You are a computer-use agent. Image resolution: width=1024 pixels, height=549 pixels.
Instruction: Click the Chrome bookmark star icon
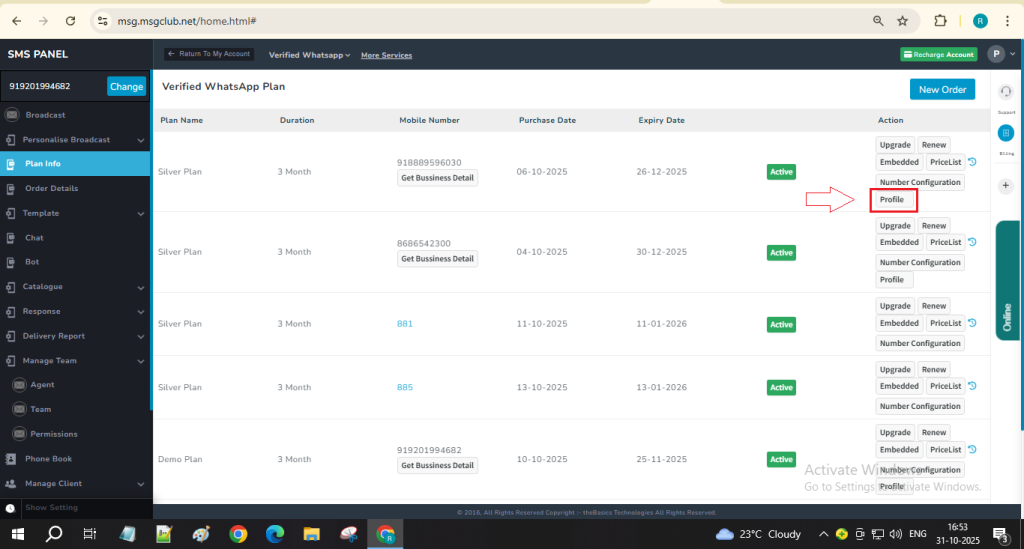coord(902,21)
